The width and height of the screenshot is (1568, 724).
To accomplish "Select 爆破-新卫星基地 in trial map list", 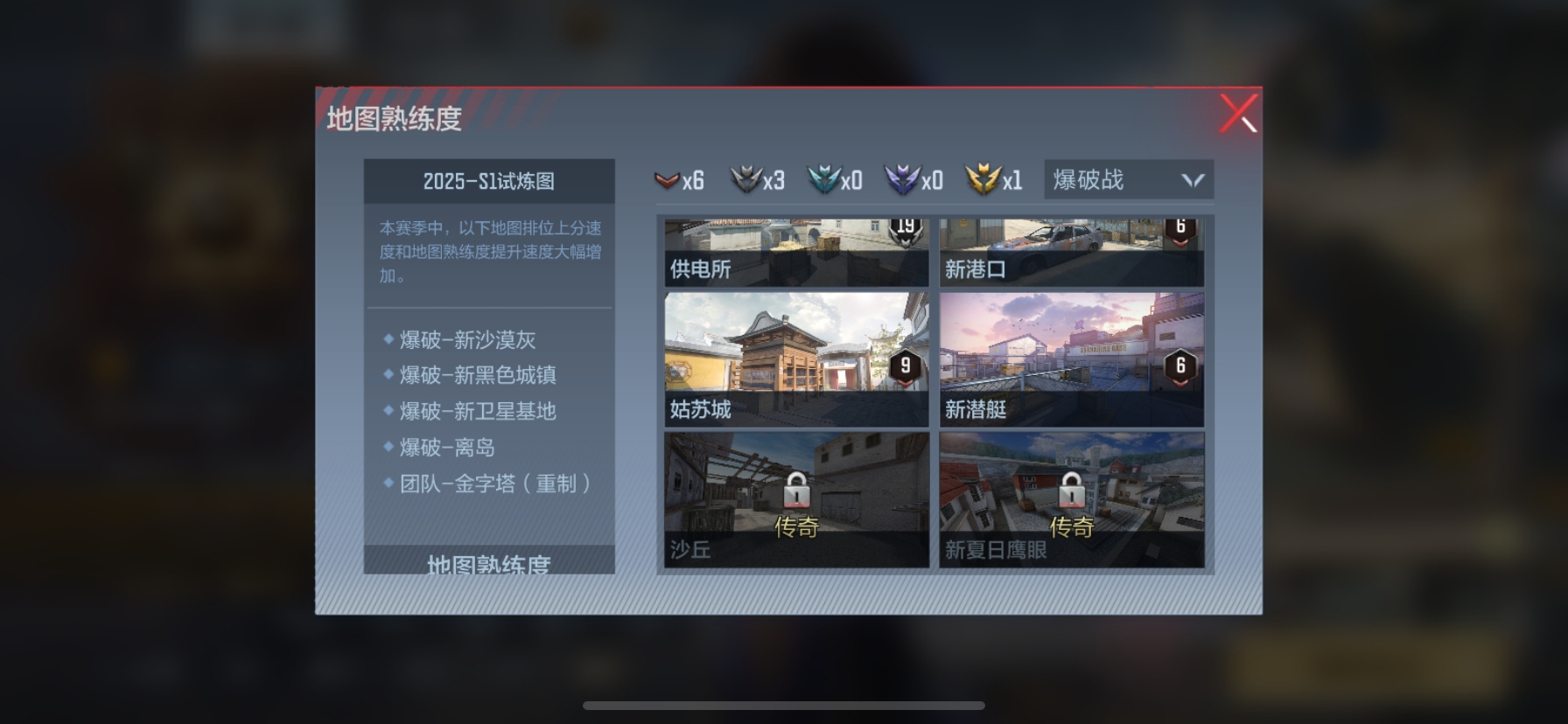I will [478, 411].
